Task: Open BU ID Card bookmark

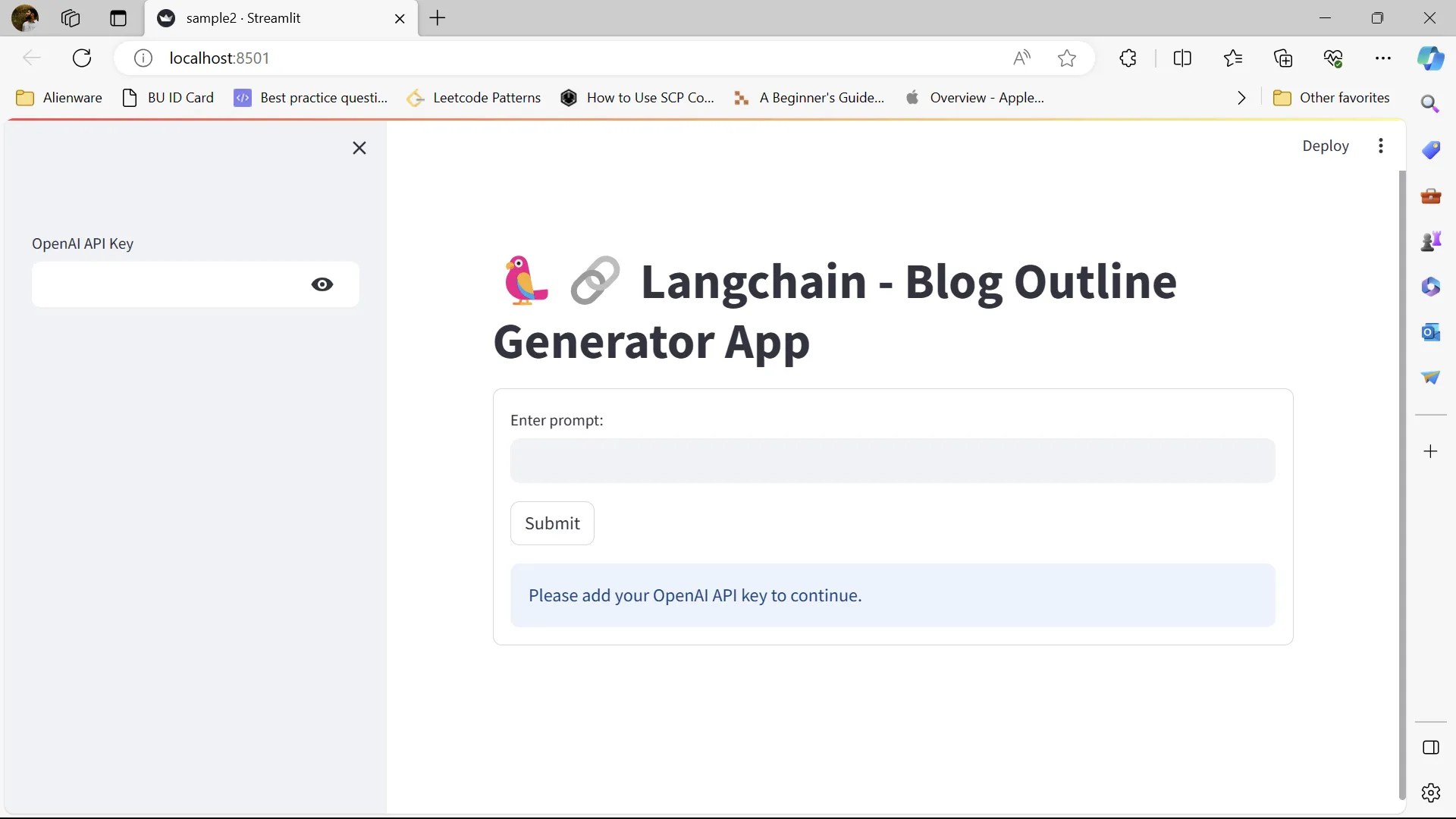Action: click(168, 98)
